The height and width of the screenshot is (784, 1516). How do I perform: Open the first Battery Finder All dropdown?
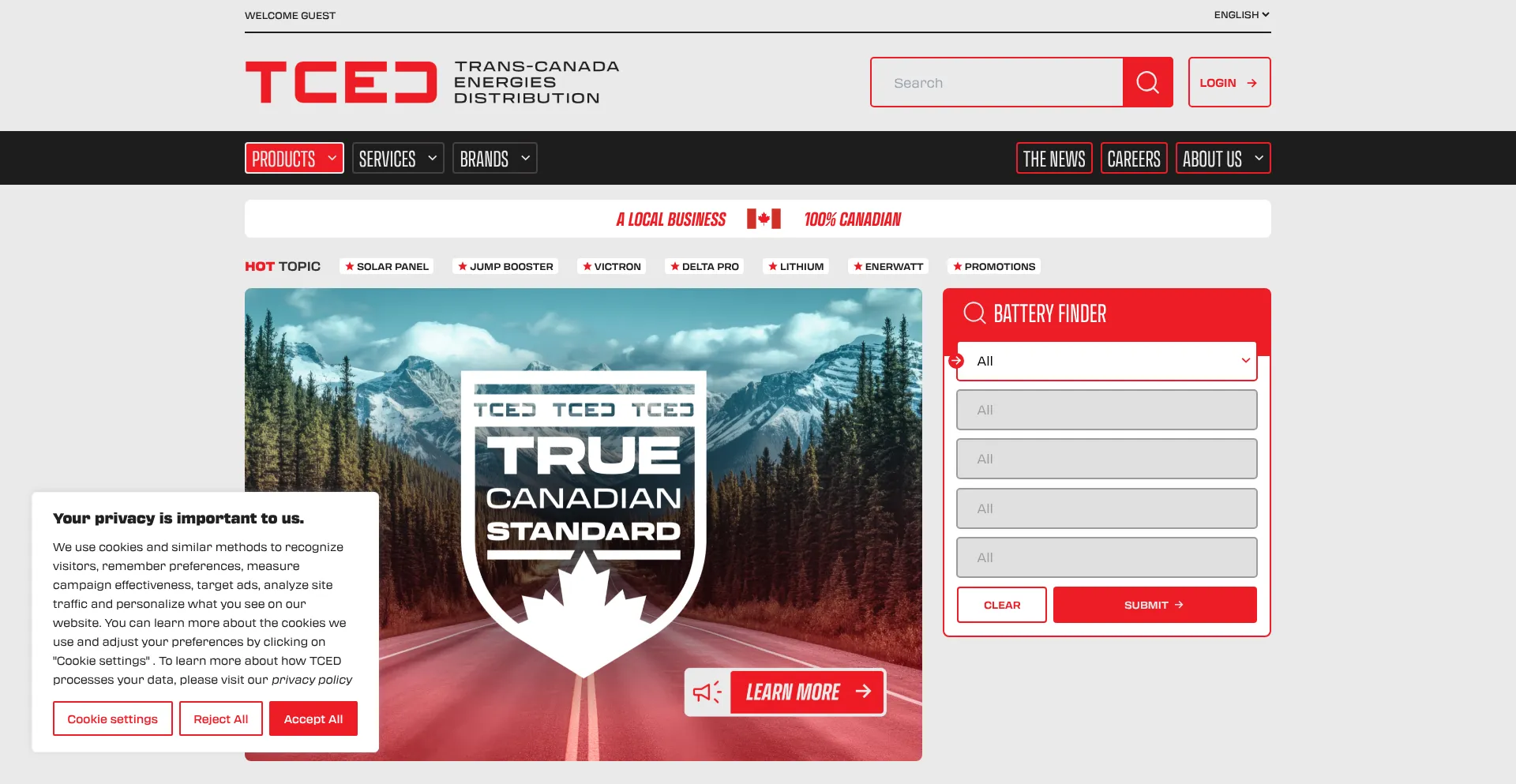[x=1107, y=361]
